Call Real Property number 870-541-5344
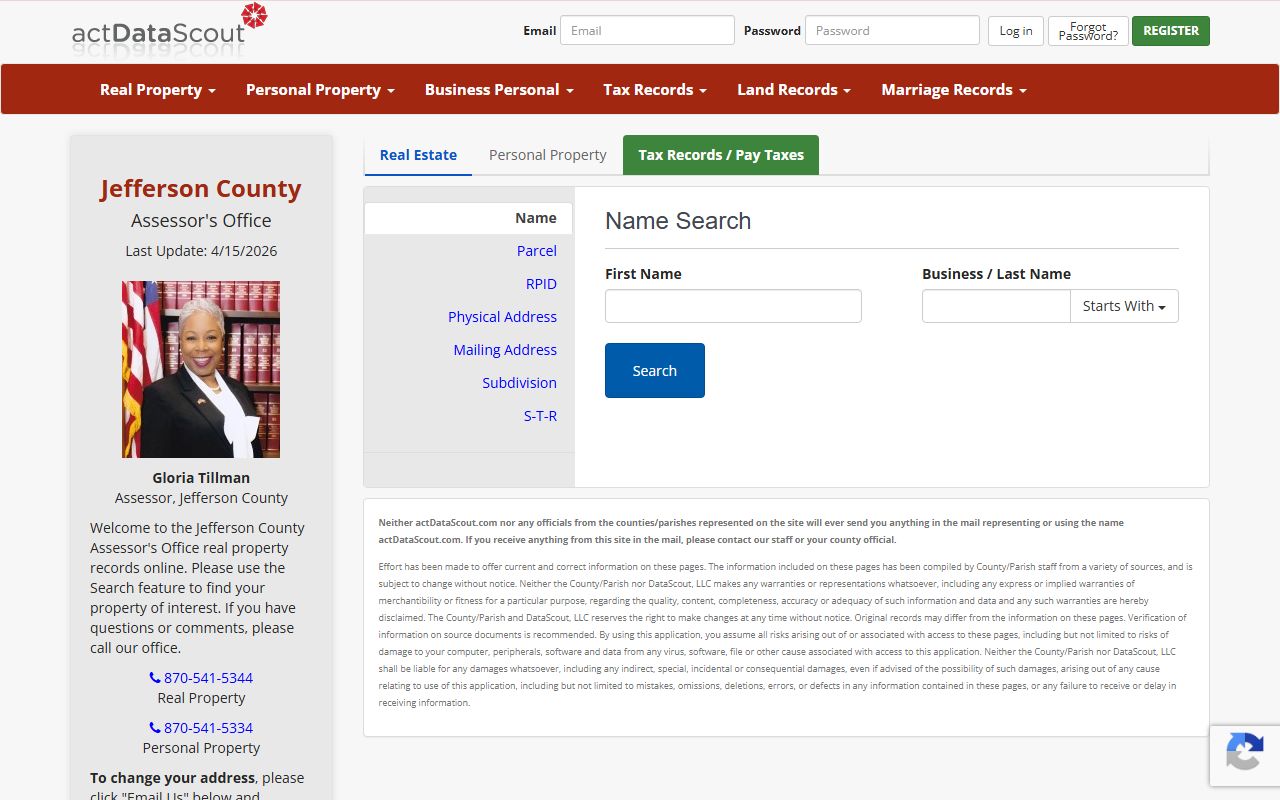1280x800 pixels. coord(201,678)
